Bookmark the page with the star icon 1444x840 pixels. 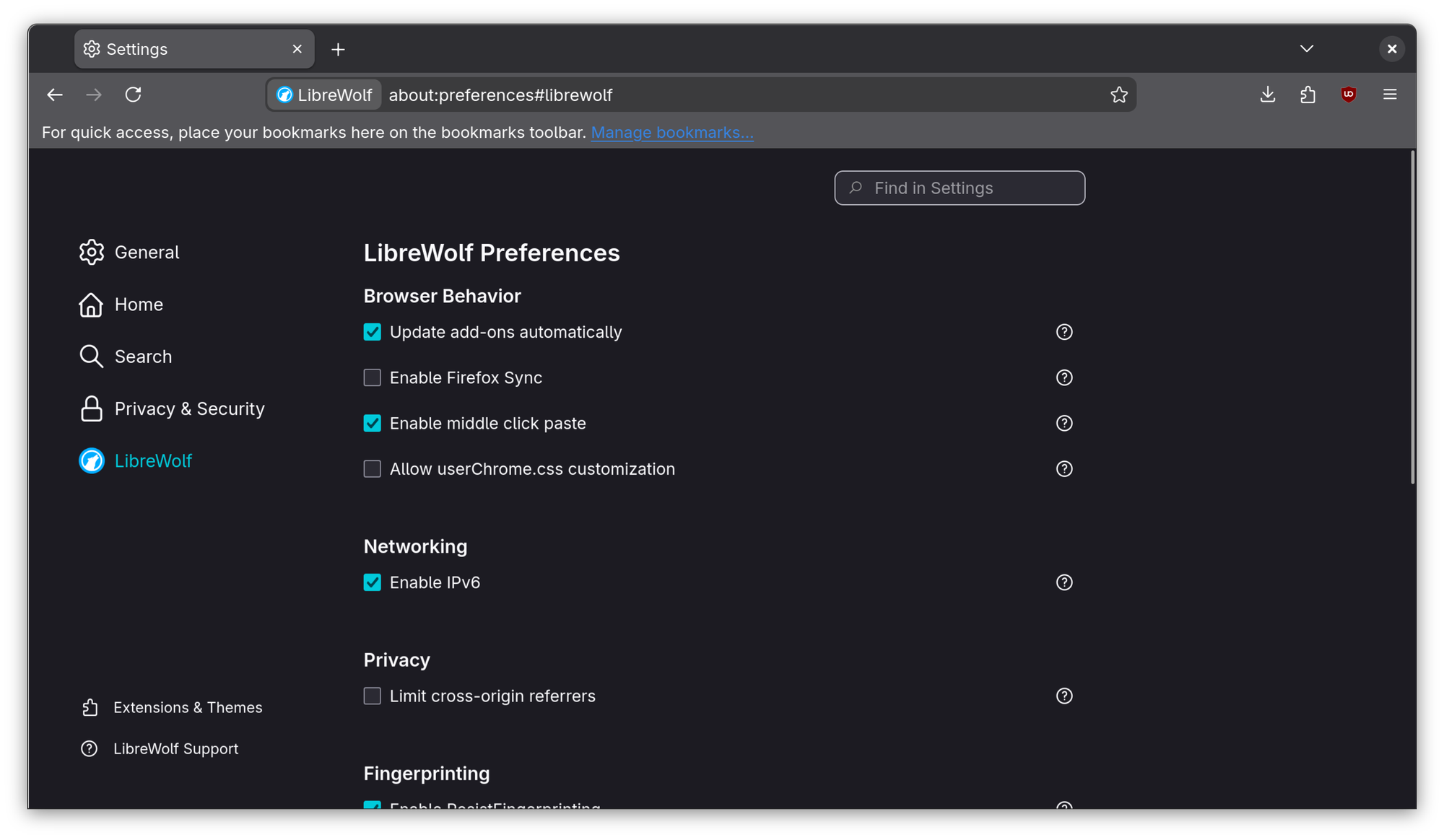1120,95
